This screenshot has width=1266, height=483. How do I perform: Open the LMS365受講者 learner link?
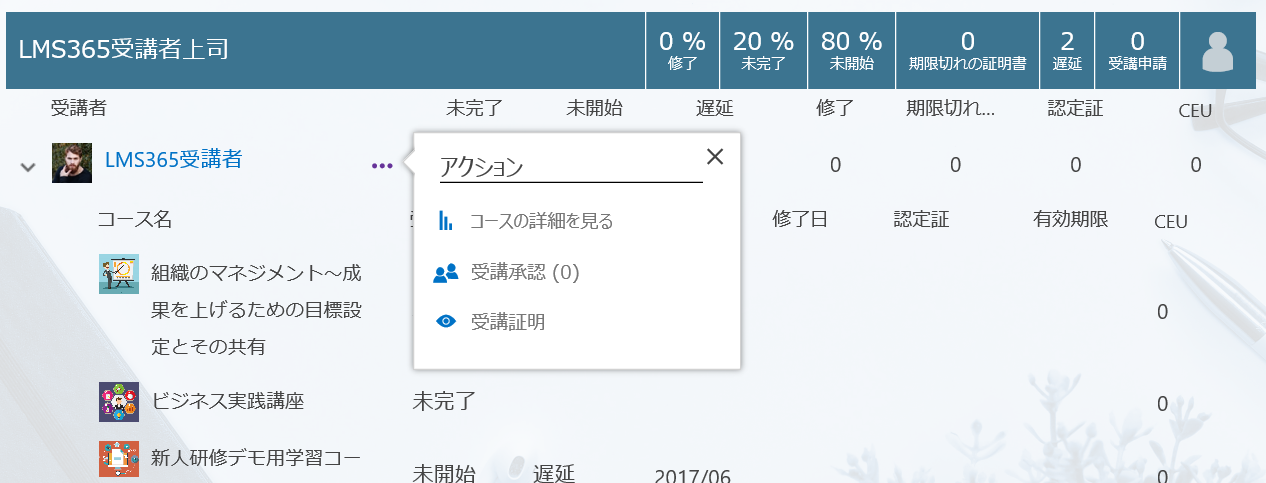point(173,158)
